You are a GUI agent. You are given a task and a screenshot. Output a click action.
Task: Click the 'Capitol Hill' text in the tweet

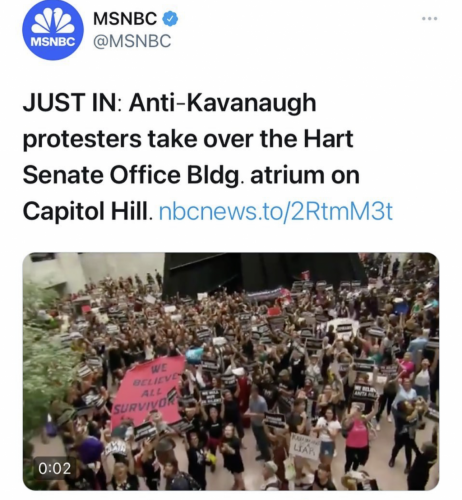tap(86, 211)
